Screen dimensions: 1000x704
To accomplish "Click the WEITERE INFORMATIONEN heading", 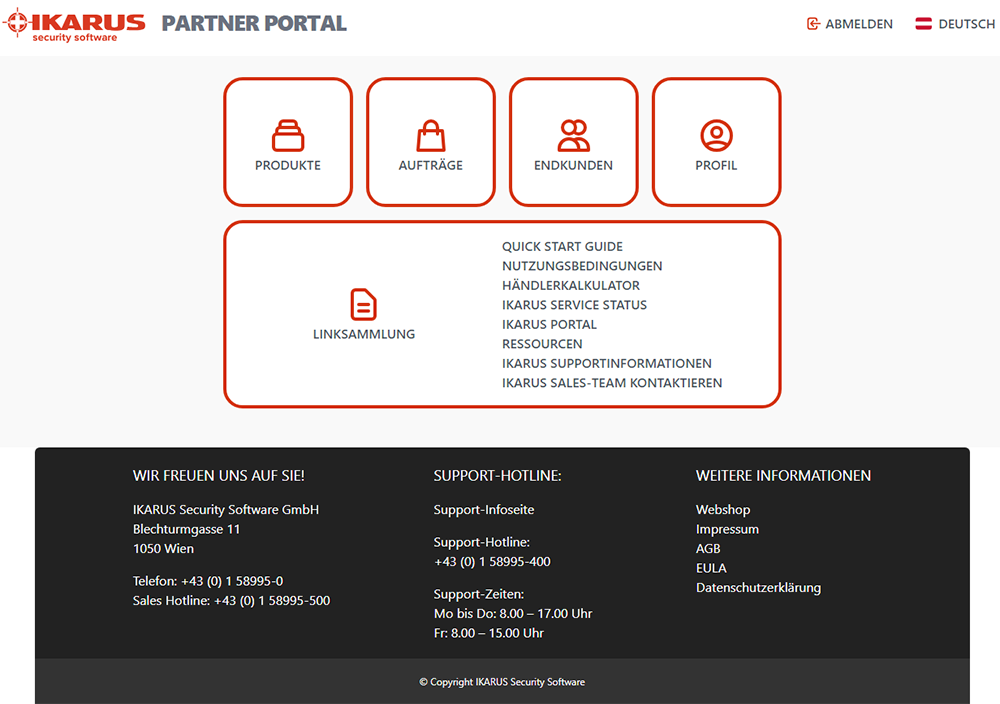I will 783,476.
